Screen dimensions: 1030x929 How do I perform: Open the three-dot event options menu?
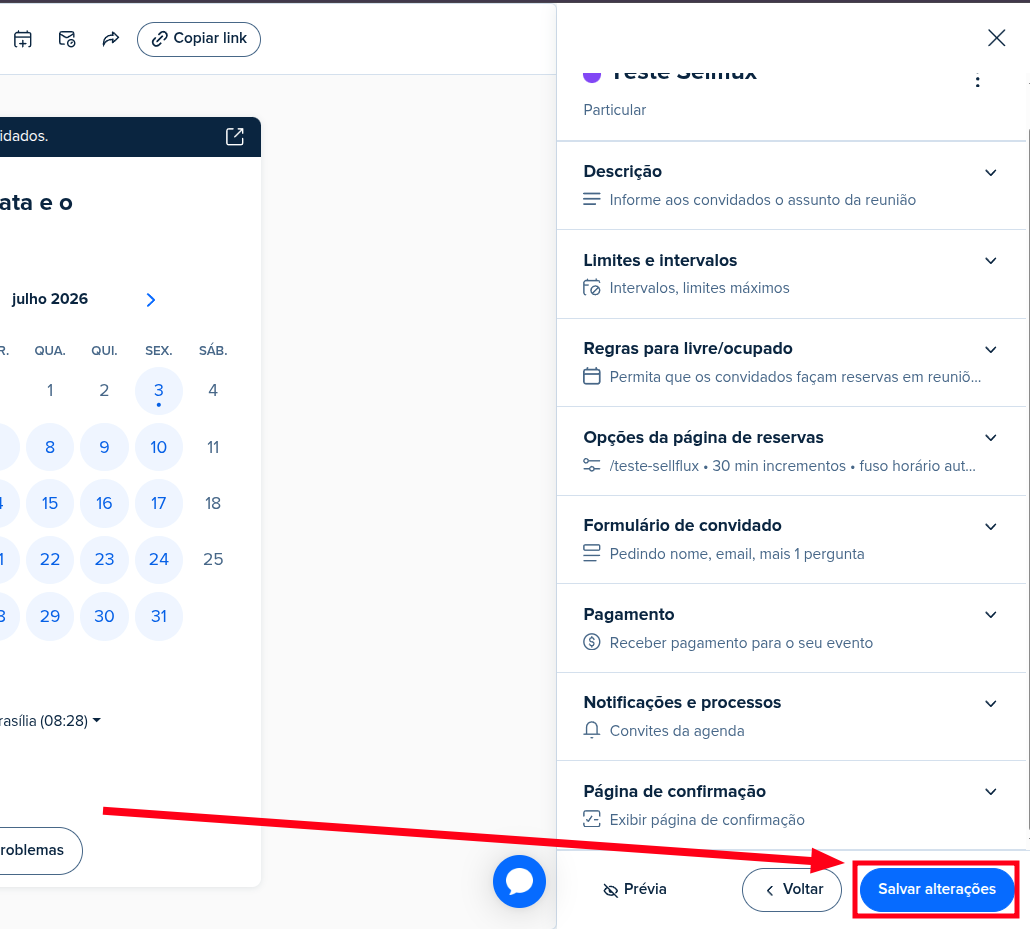click(977, 81)
